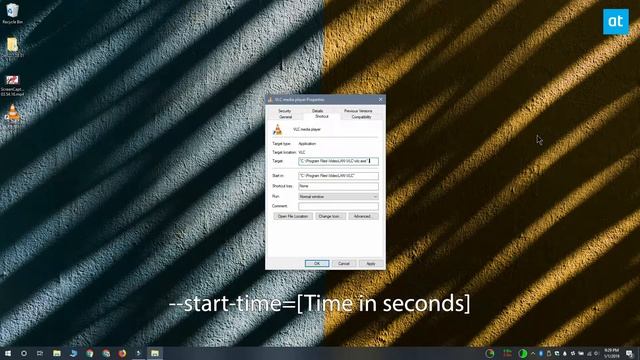640x360 pixels.
Task: Click into the Comment field
Action: click(x=338, y=207)
